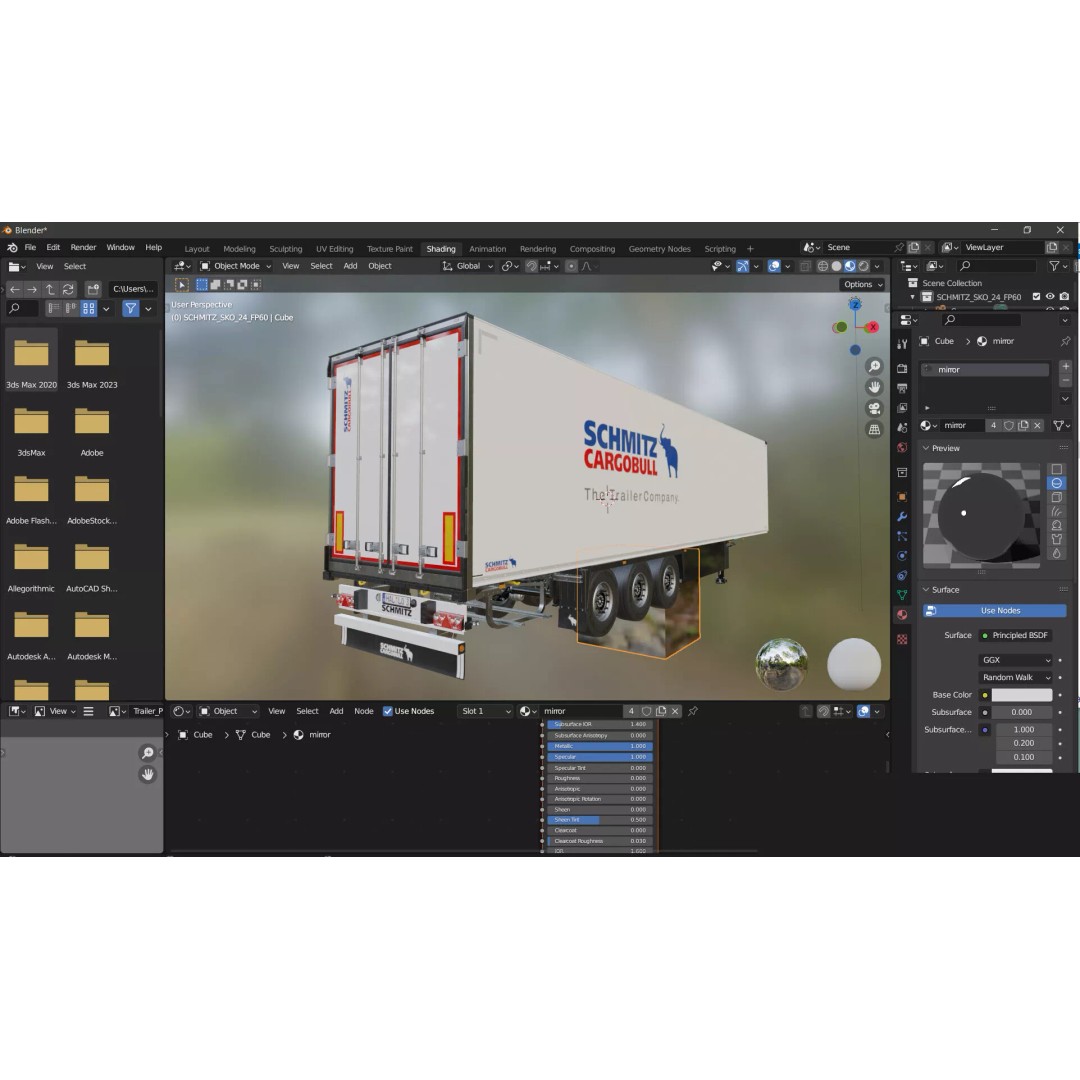Collapse the SCHMITZ_SKO_24_FP60 collection tree
Image resolution: width=1080 pixels, height=1080 pixels.
pyautogui.click(x=913, y=298)
